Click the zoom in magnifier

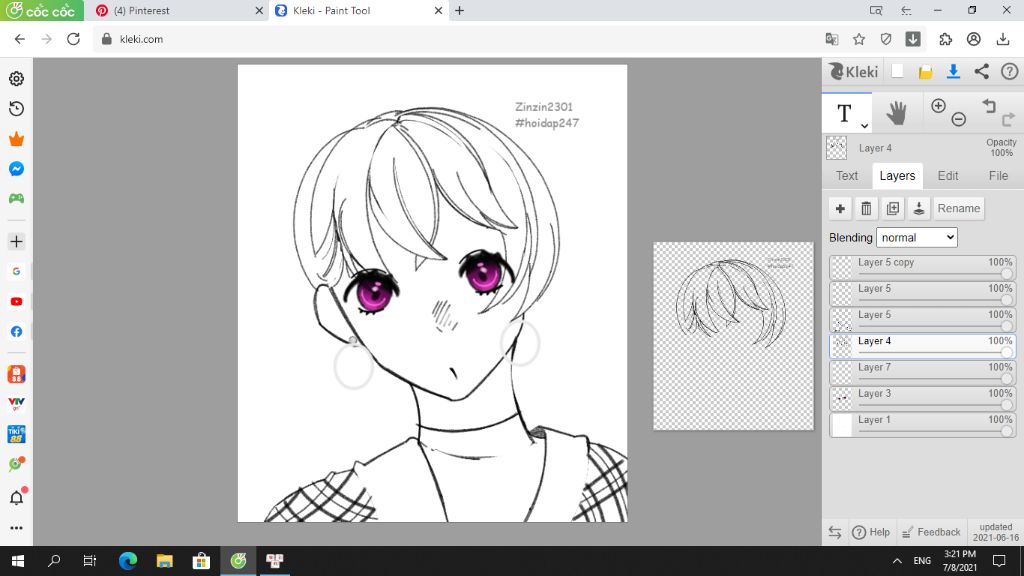pos(938,106)
